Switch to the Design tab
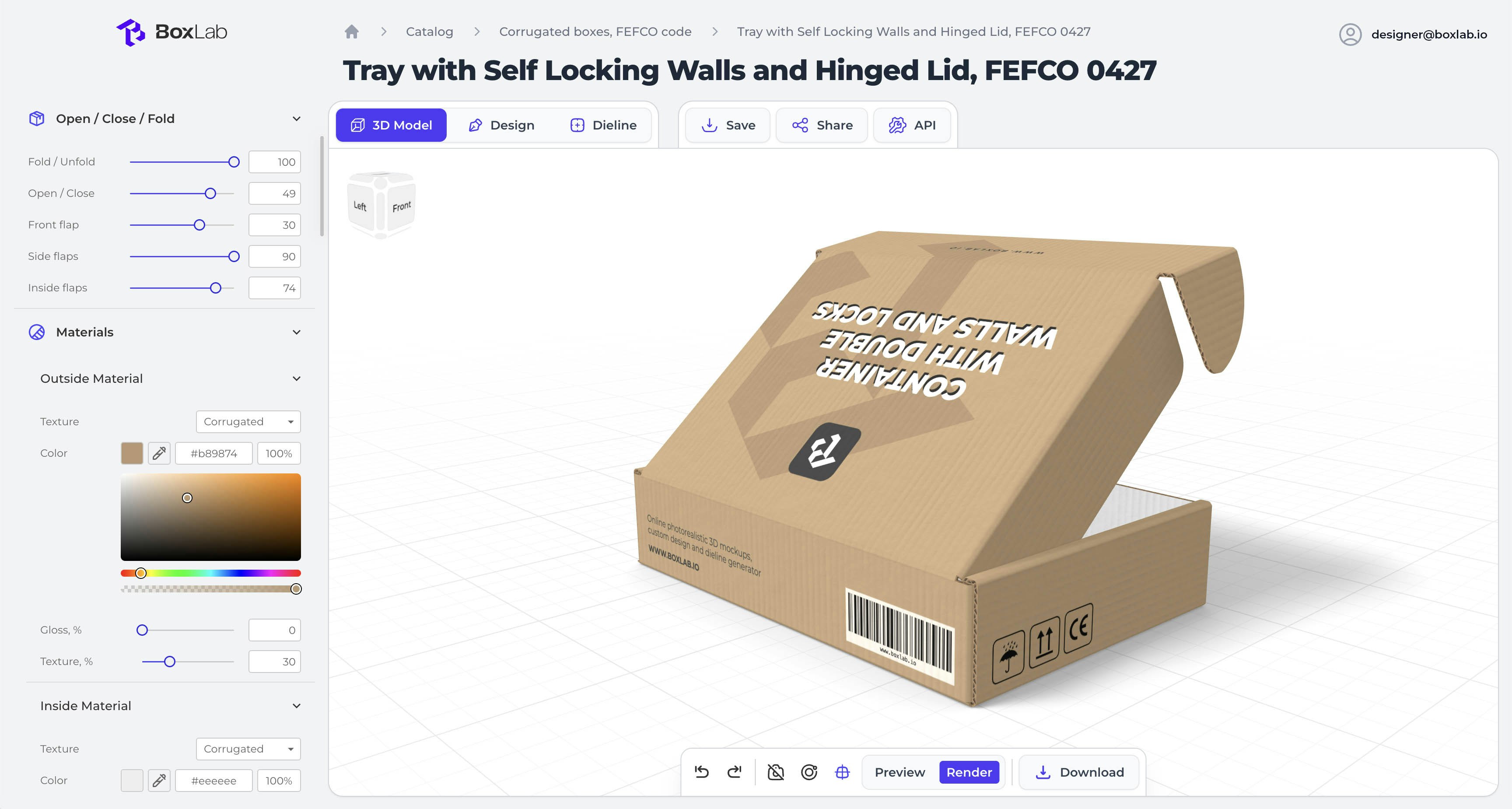 (x=502, y=125)
